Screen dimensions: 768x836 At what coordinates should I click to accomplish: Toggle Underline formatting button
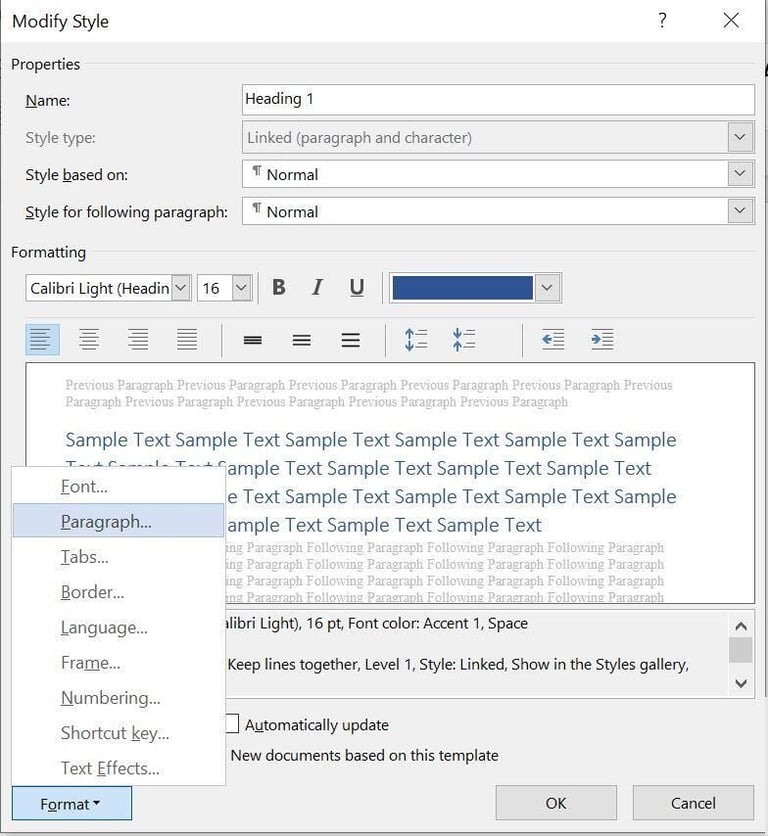coord(357,288)
